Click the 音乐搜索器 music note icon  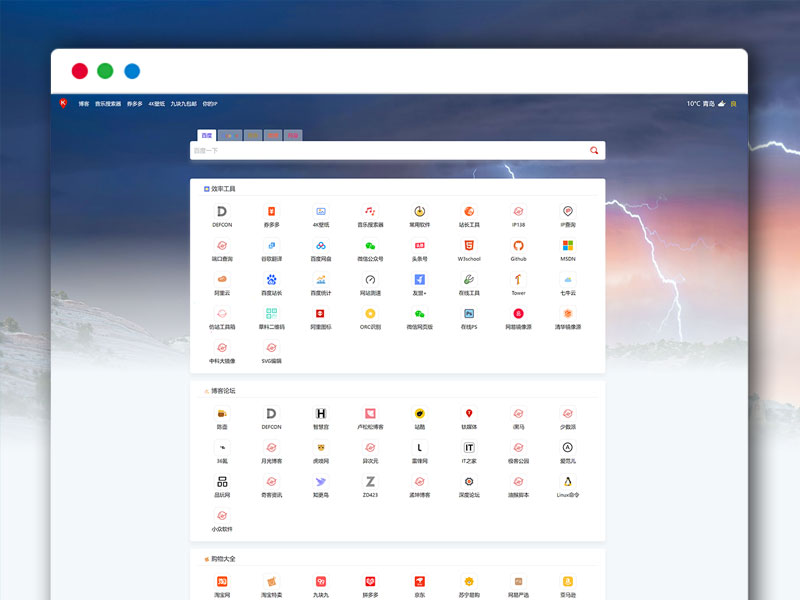[370, 212]
